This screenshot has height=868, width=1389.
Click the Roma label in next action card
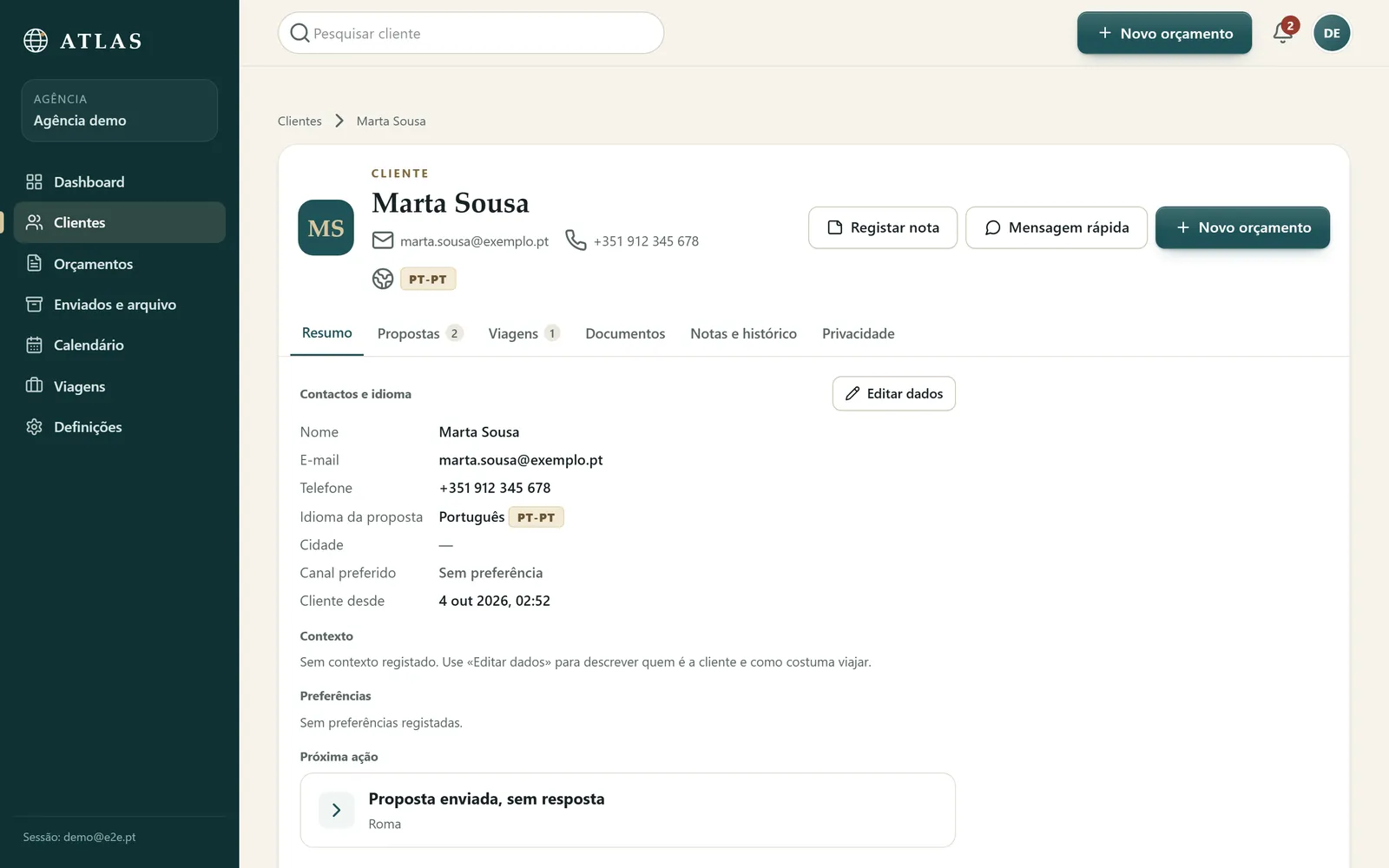point(385,825)
